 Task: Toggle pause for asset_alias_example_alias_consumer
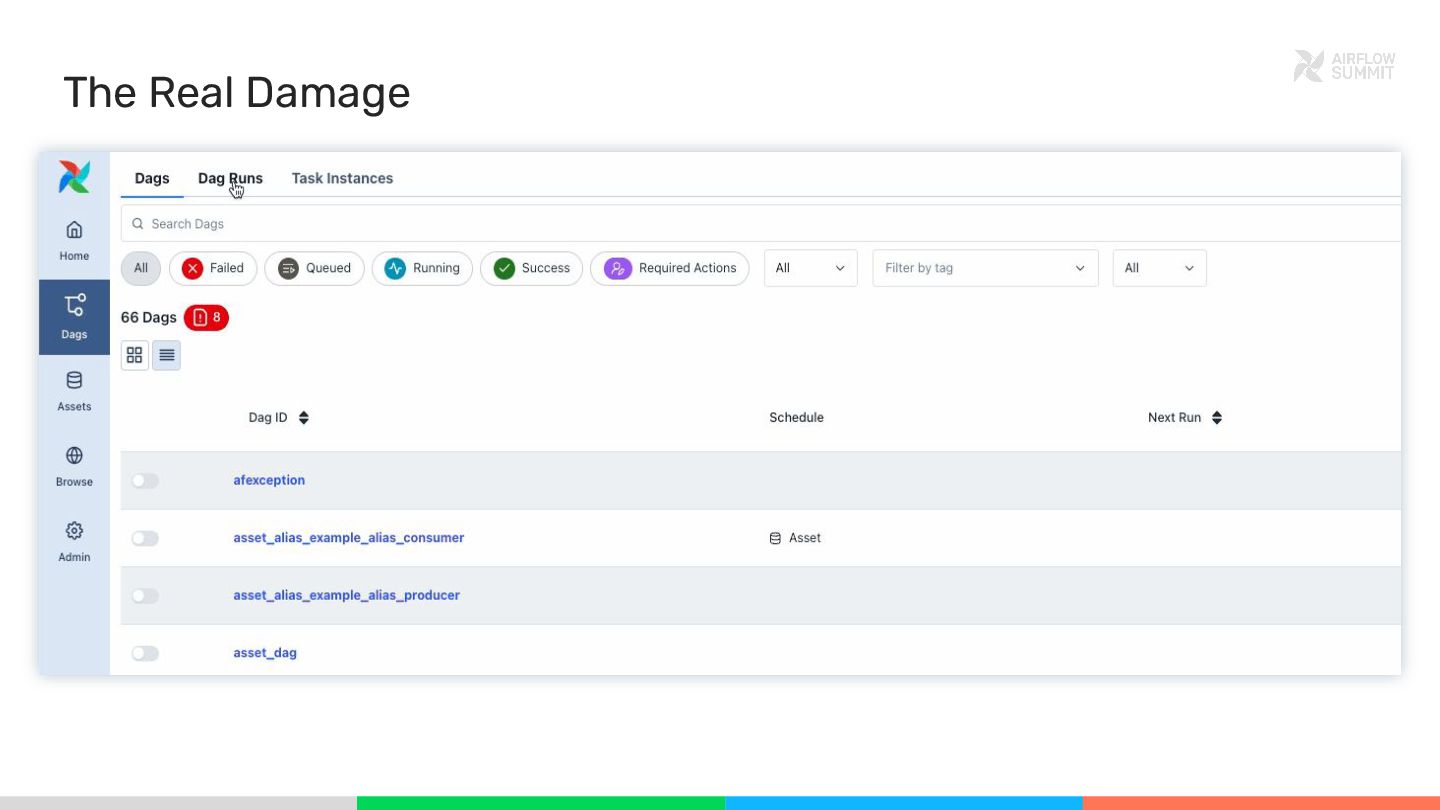point(145,539)
